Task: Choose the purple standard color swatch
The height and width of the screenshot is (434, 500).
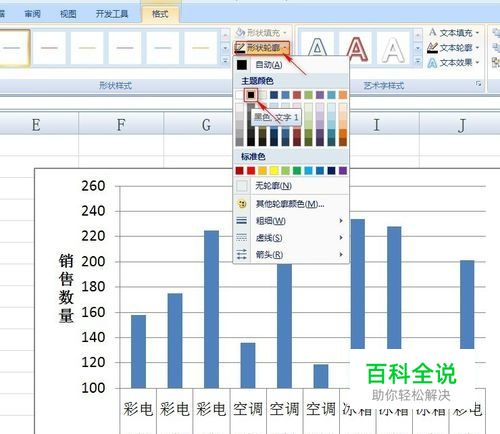Action: click(343, 171)
